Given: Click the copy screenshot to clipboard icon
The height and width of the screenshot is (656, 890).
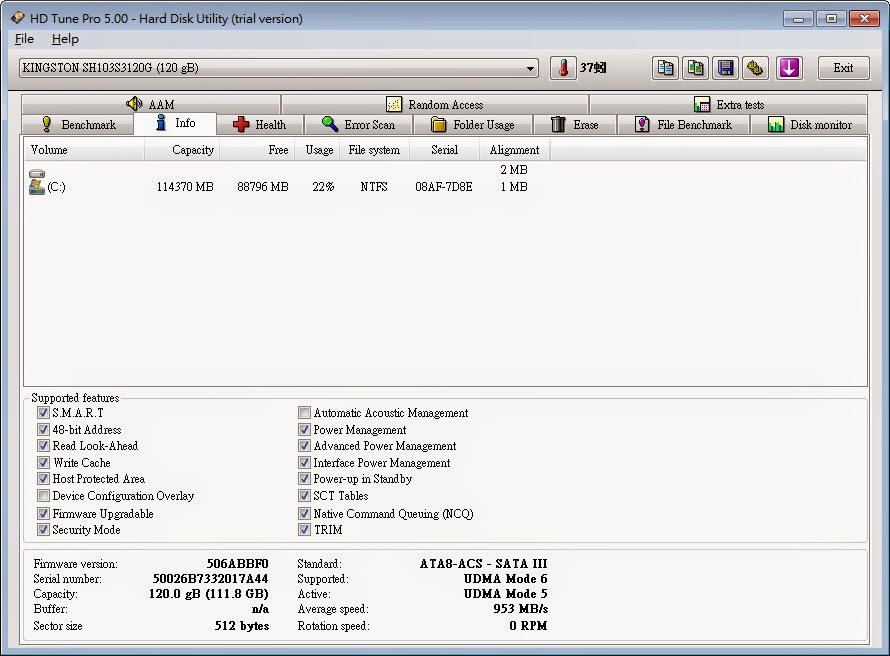Looking at the screenshot, I should point(695,68).
